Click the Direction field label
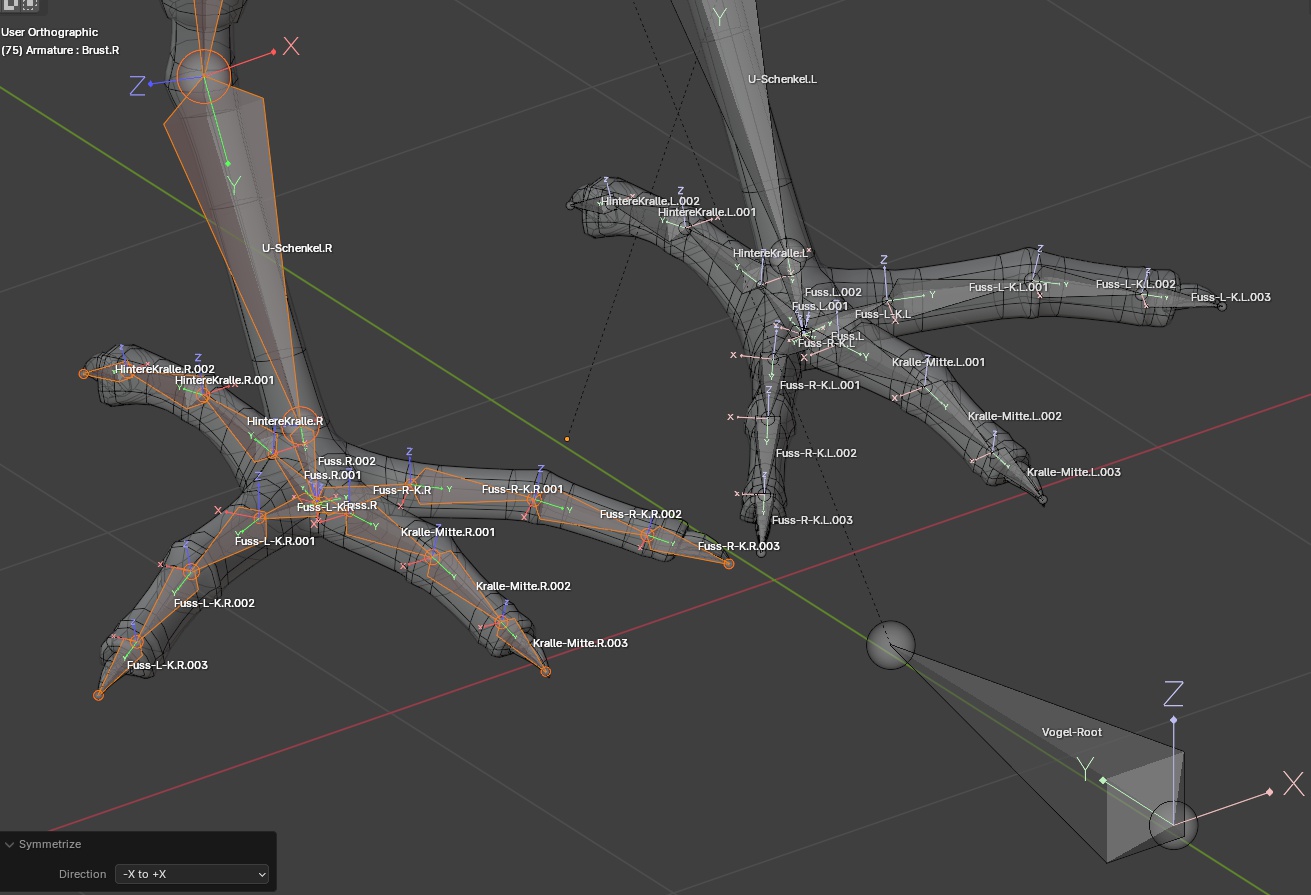 click(x=82, y=874)
